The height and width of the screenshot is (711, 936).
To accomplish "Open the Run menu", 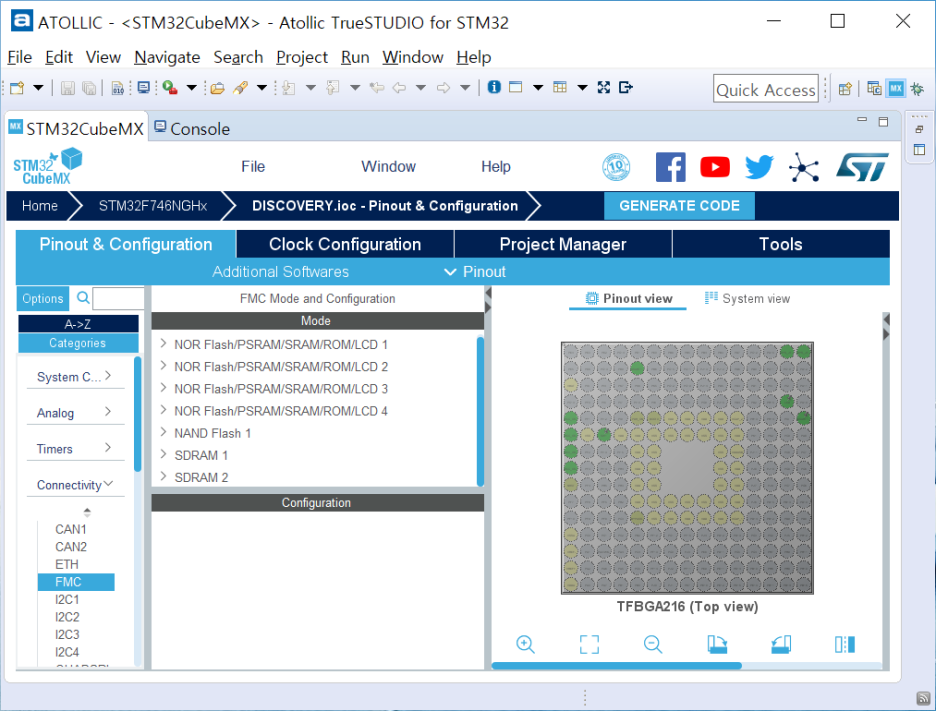I will [355, 57].
